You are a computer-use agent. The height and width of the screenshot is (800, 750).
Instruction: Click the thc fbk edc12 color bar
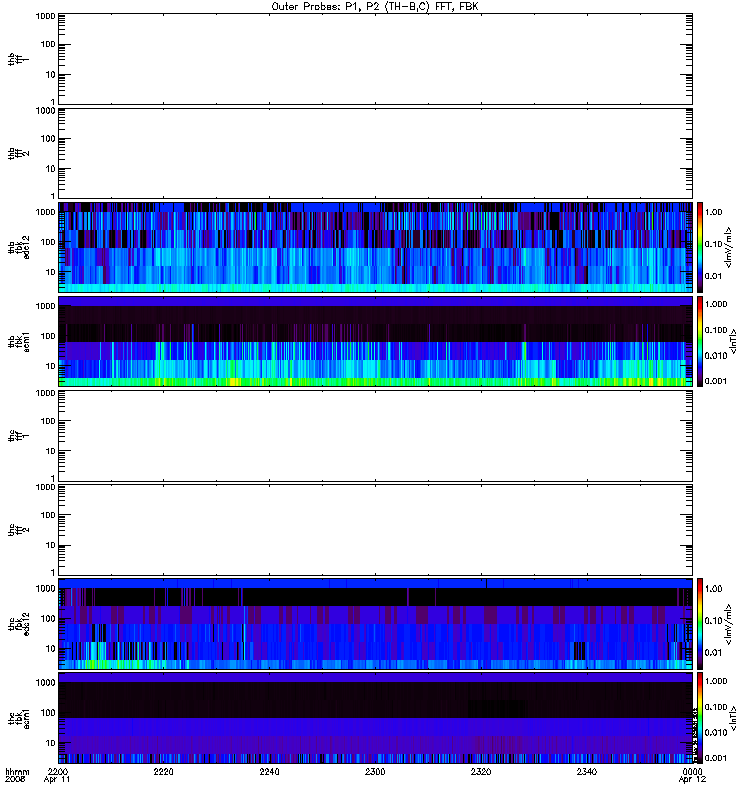click(x=700, y=624)
